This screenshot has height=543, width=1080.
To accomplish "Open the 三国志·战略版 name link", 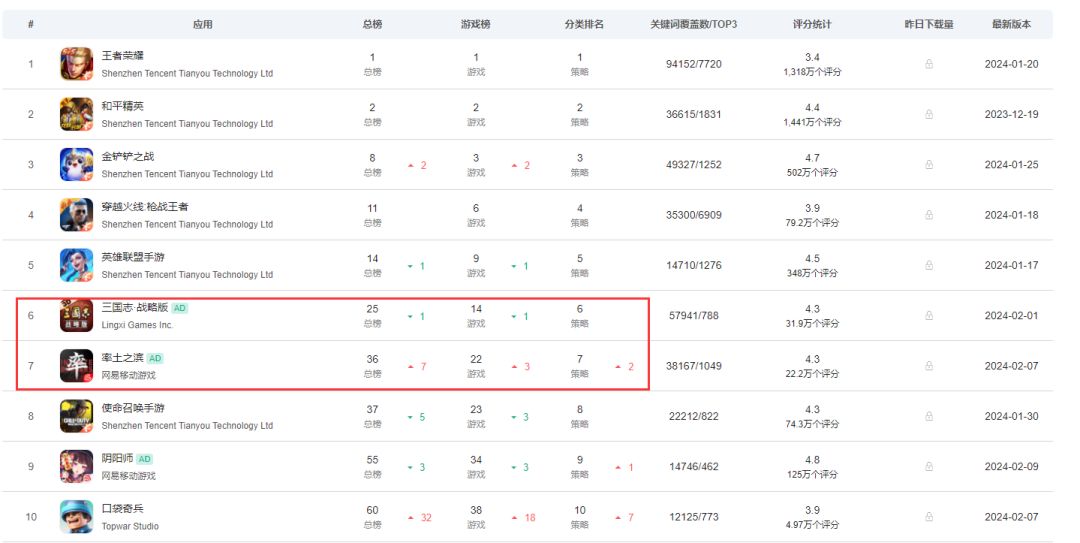I will coord(135,307).
